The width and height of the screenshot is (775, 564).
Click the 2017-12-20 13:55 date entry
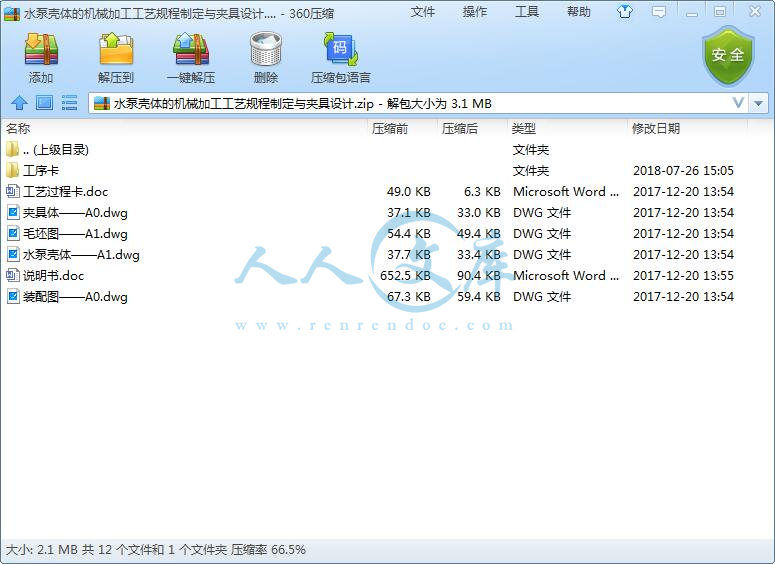pyautogui.click(x=684, y=276)
